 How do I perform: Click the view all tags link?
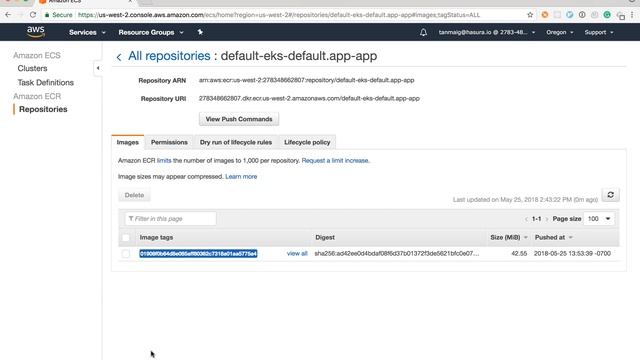[x=297, y=253]
